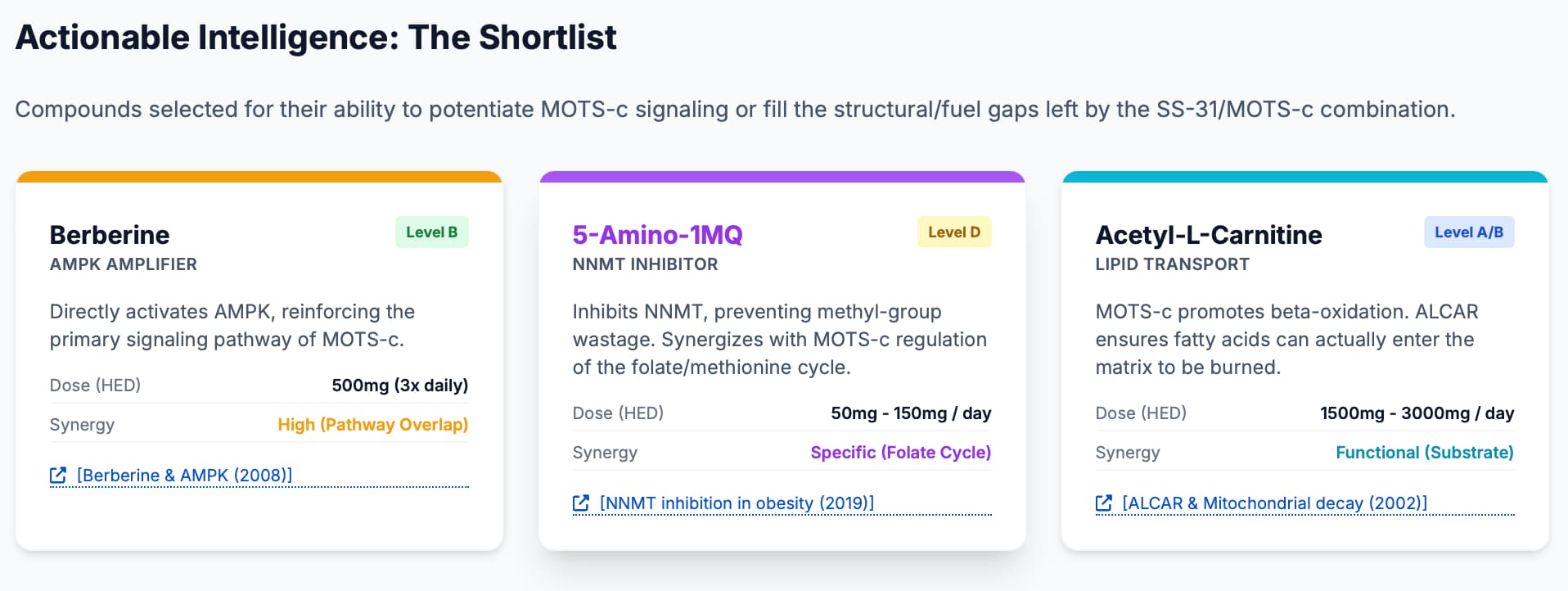
Task: Click the teal Functional (Substrate) synergy value
Action: pos(1424,453)
